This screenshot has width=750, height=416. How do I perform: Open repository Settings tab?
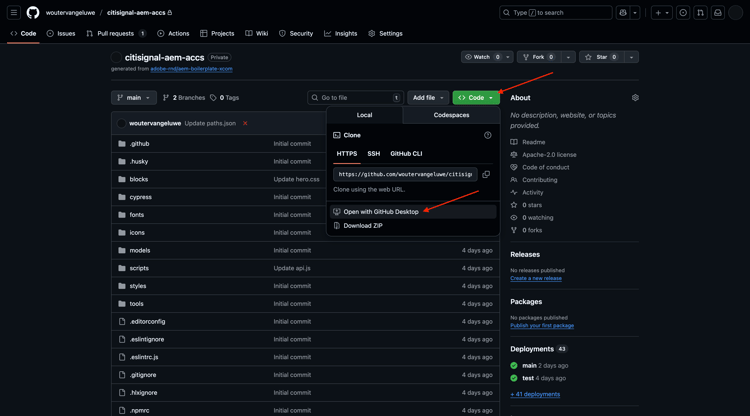[386, 33]
